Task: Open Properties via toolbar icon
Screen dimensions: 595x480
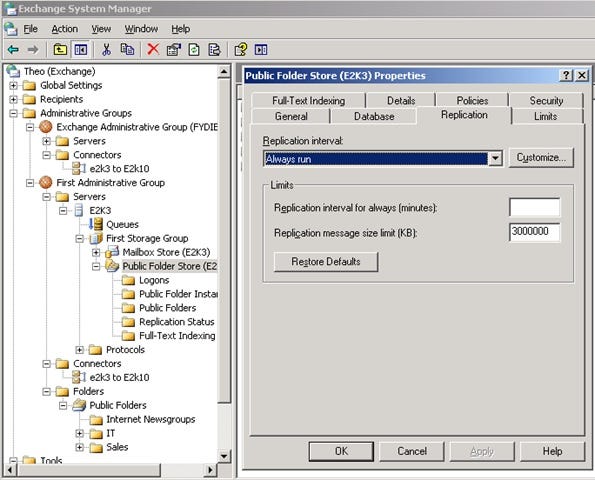Action: pos(174,49)
